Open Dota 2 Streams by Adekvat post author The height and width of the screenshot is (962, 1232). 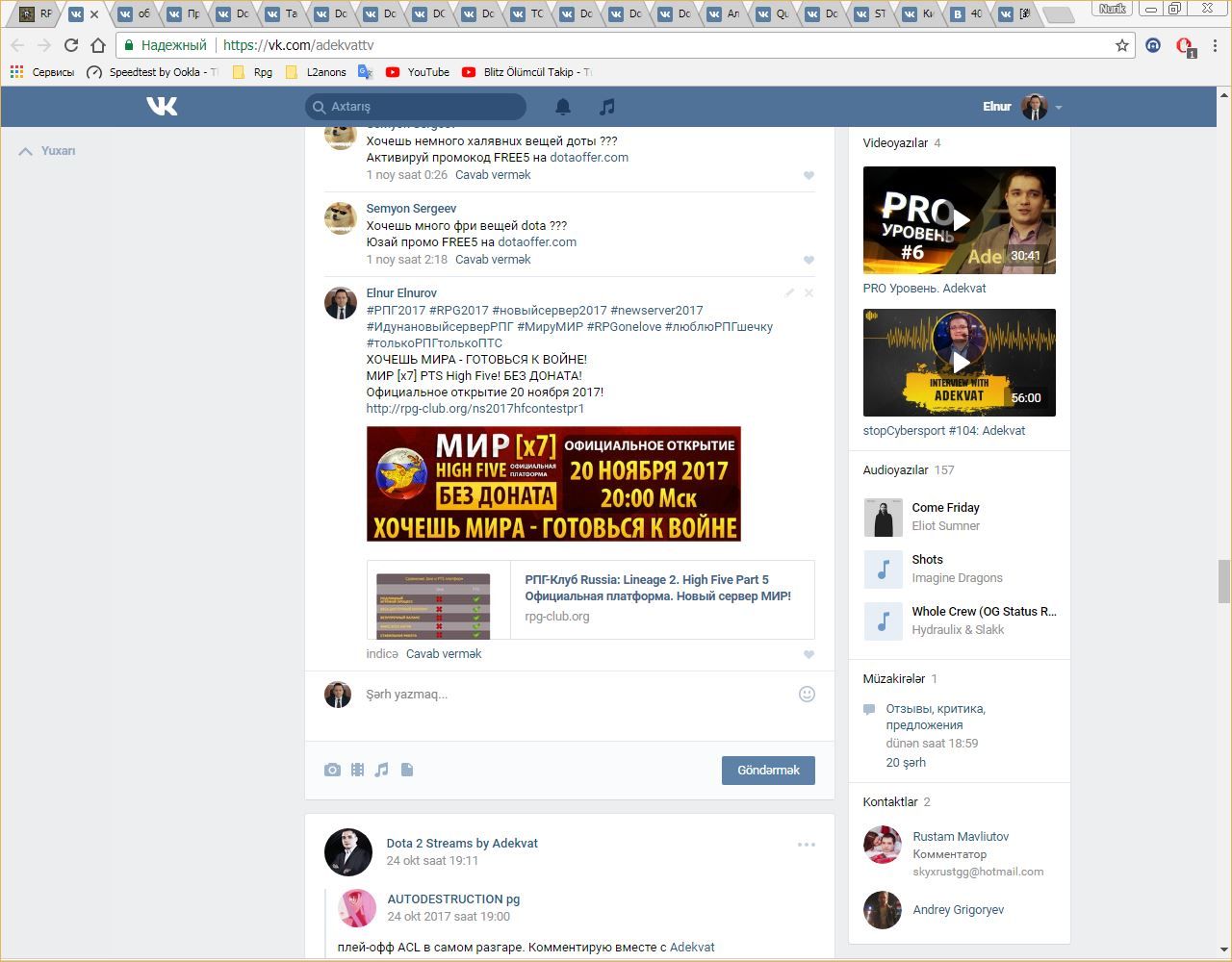pos(462,843)
